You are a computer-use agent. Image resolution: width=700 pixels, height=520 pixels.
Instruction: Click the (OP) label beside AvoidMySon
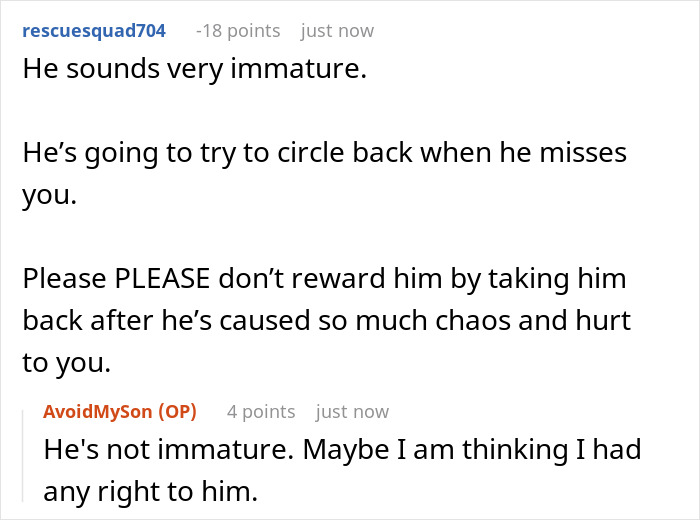pyautogui.click(x=179, y=412)
